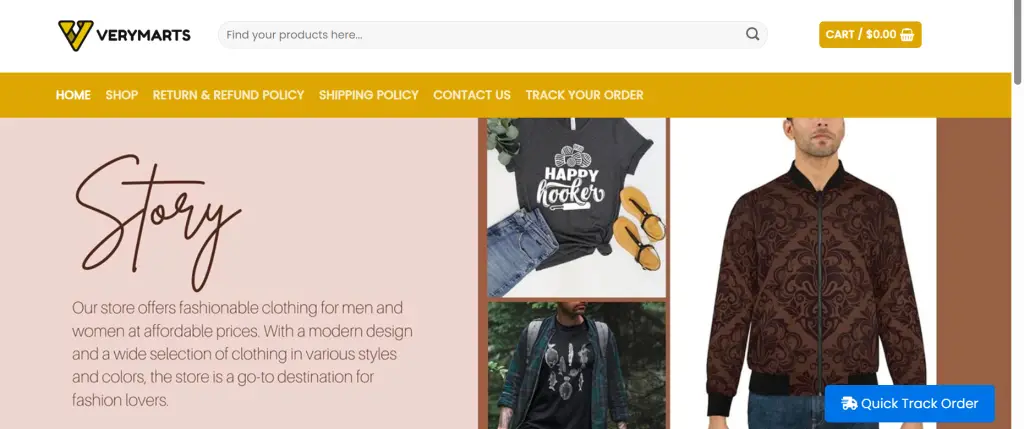
Task: Select Track Your Order in navigation
Action: pyautogui.click(x=584, y=95)
